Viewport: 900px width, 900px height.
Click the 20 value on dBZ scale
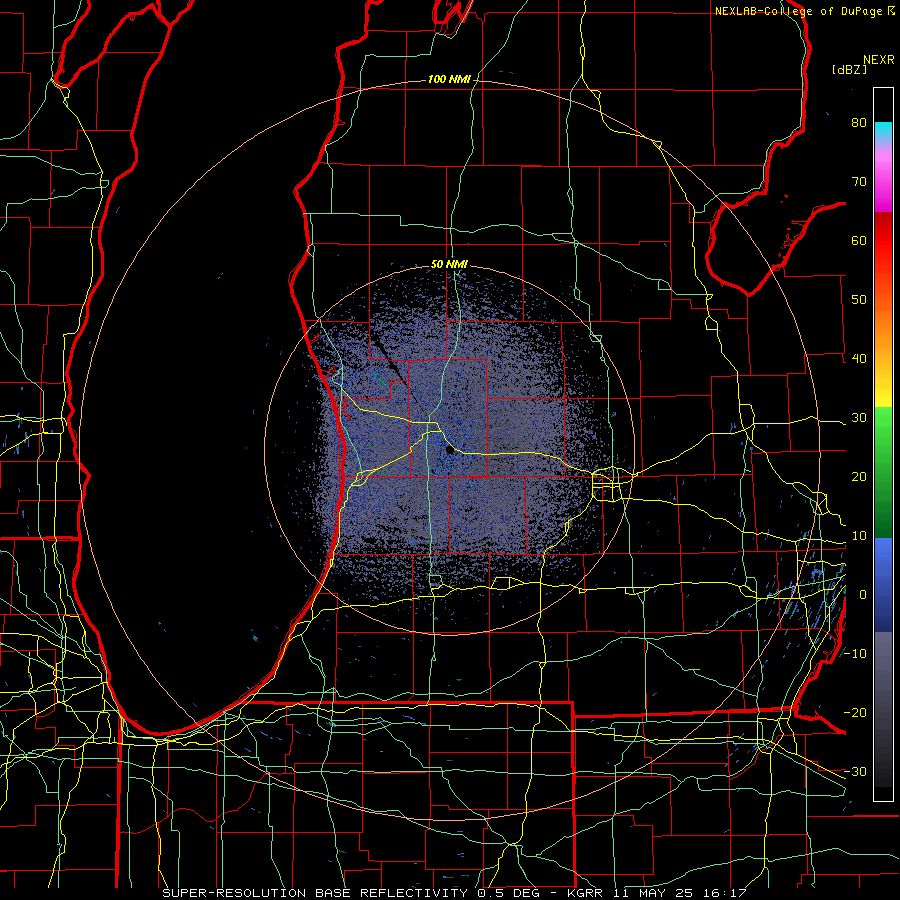[859, 477]
